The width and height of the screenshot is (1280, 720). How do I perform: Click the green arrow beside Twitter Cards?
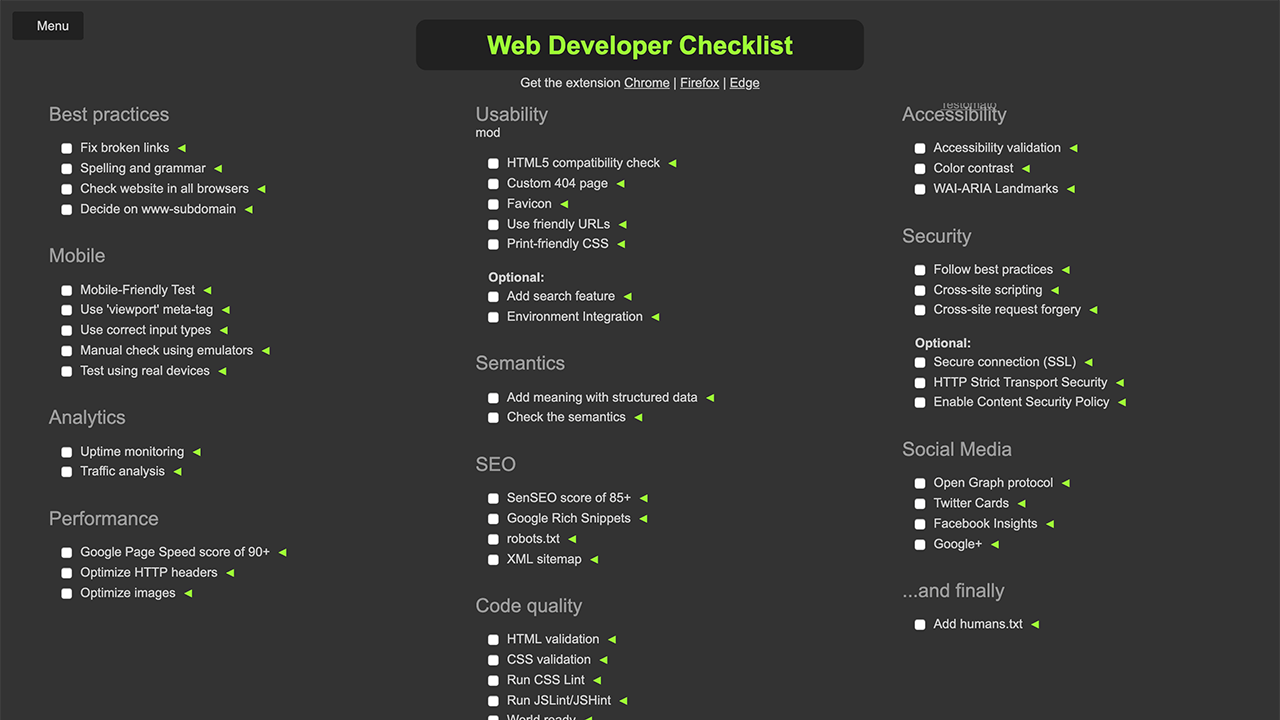[x=1022, y=504]
